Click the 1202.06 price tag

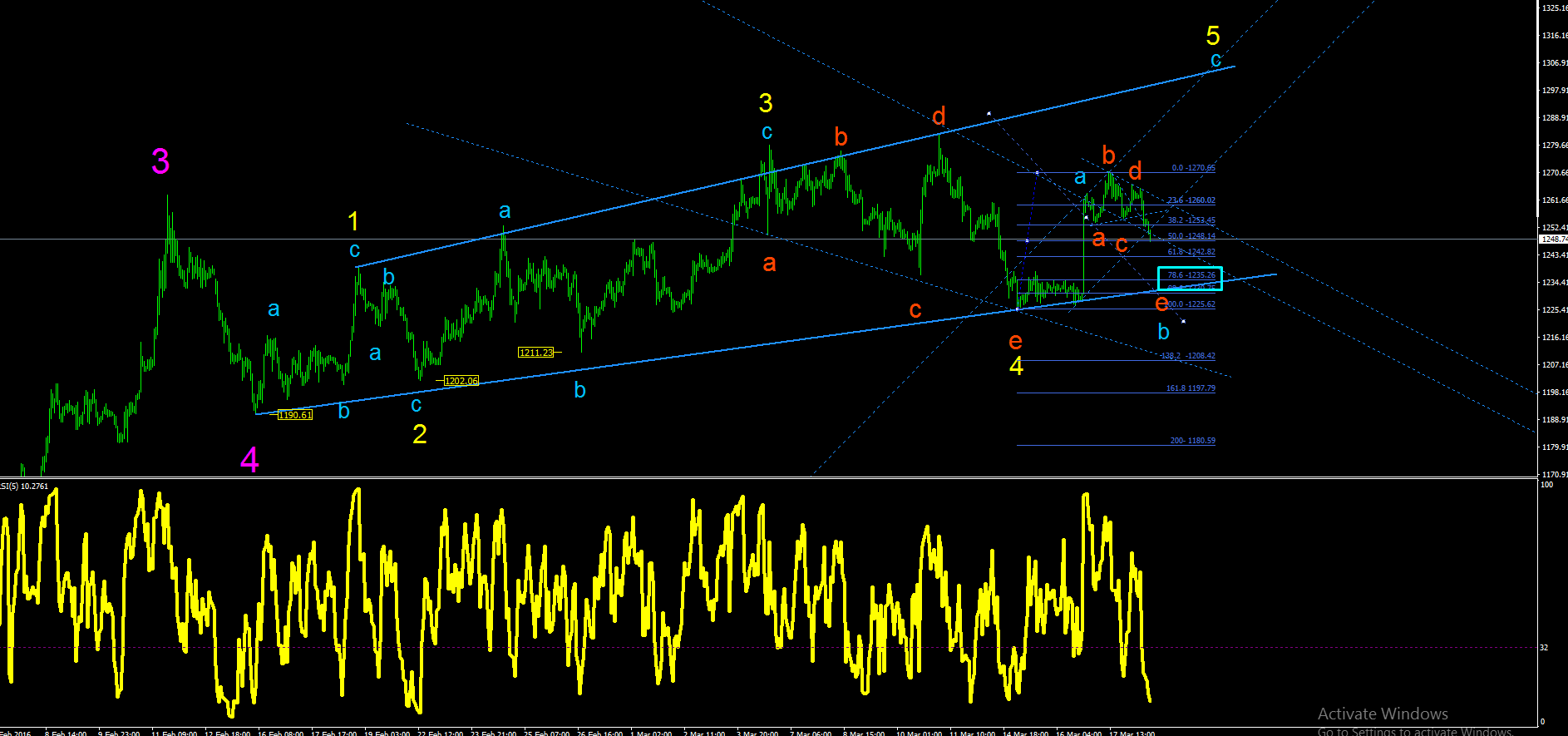(461, 381)
